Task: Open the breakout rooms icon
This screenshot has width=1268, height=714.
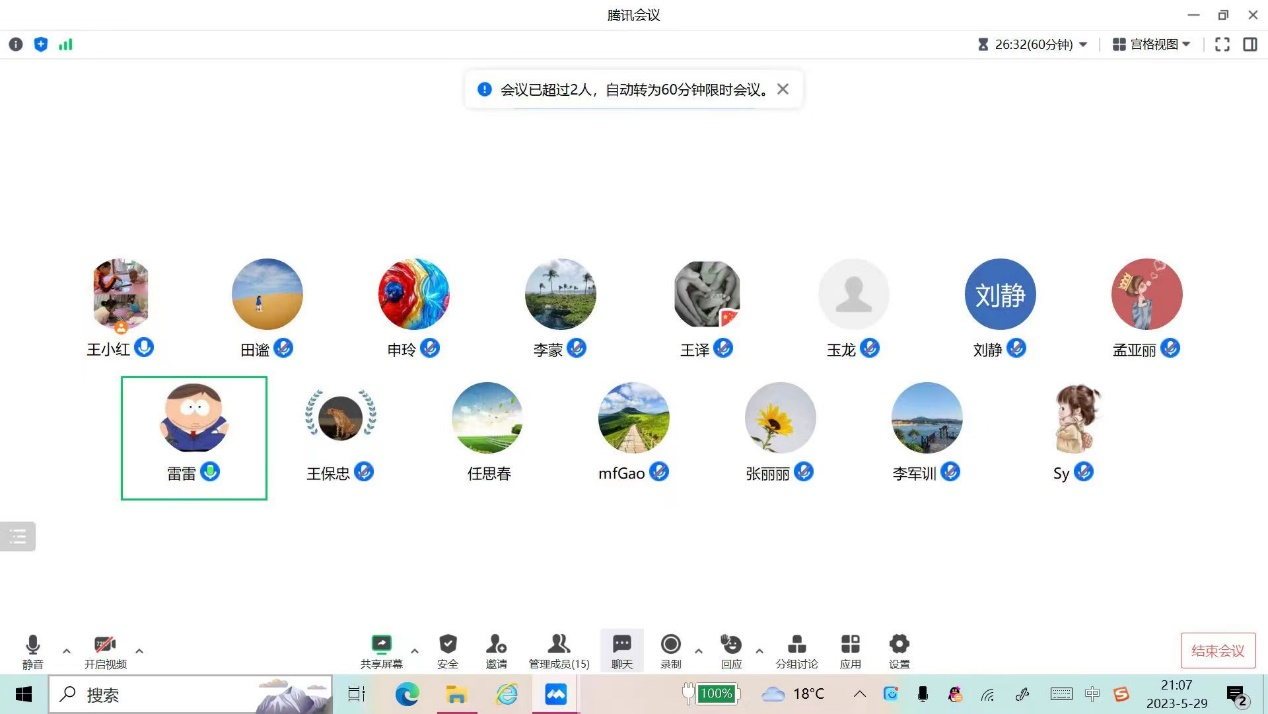Action: pyautogui.click(x=796, y=645)
